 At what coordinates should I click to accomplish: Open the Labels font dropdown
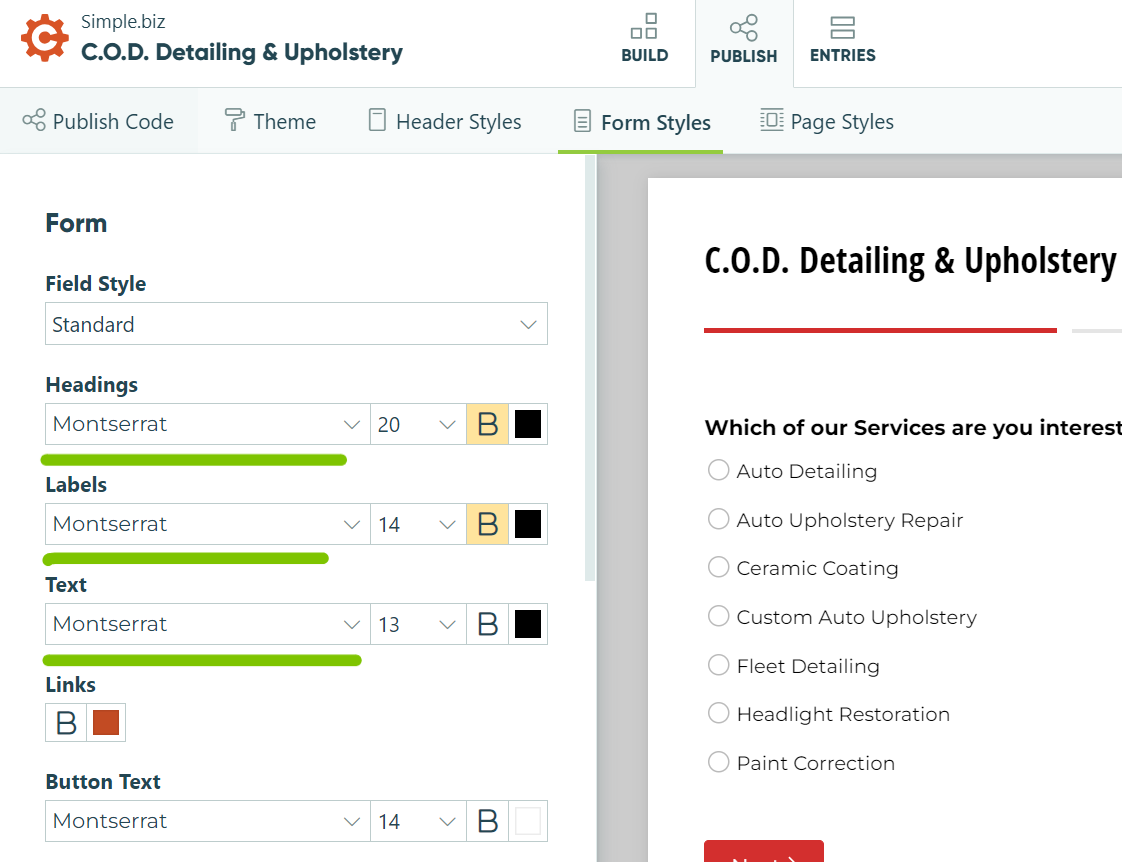208,524
